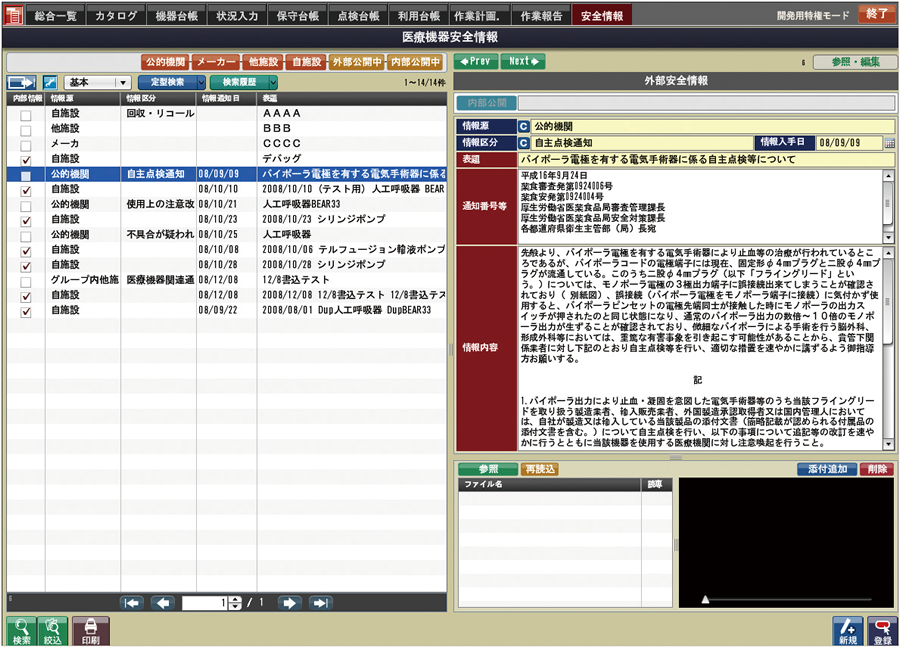This screenshot has width=900, height=651.
Task: Open the 基本 search mode dropdown
Action: point(108,83)
